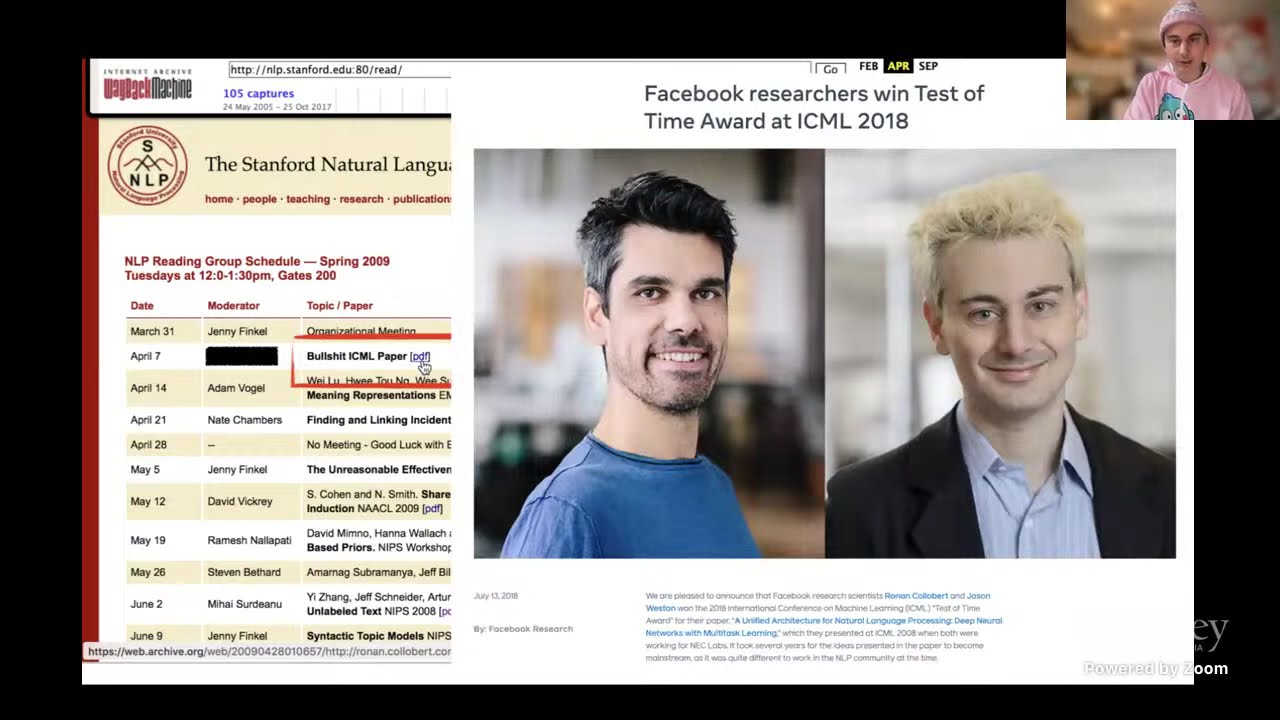Click 'NLP Reading Group Schedule — Spring 2009' heading
This screenshot has height=720, width=1280.
tap(257, 261)
